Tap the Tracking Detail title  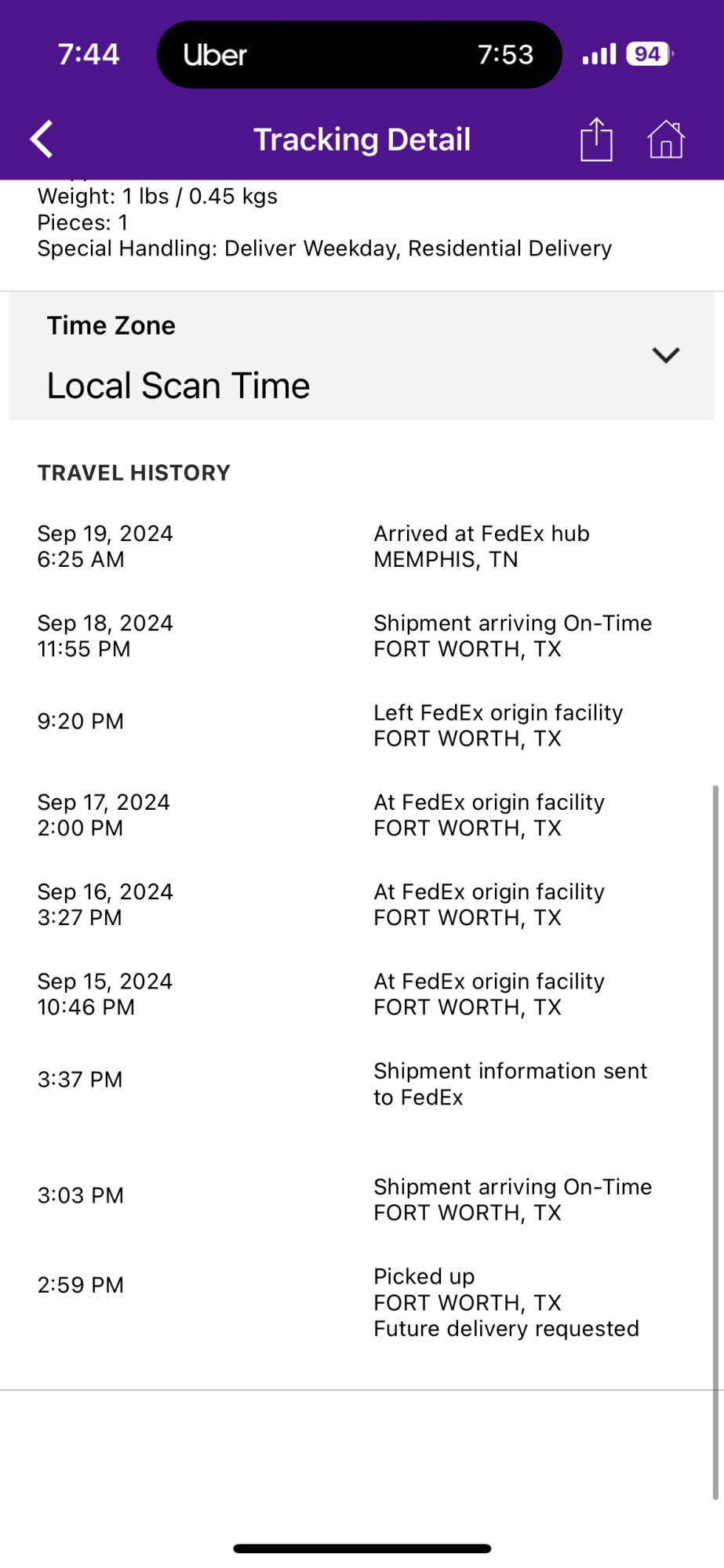click(362, 140)
